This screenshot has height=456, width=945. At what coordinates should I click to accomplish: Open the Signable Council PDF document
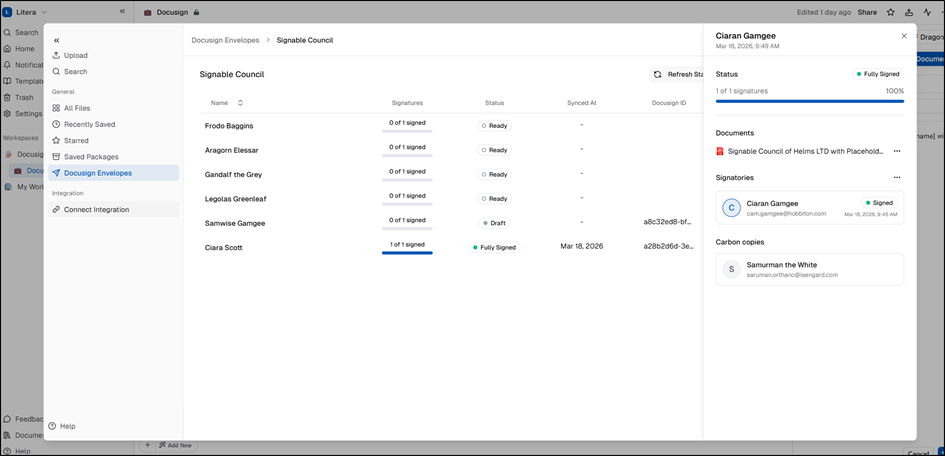pyautogui.click(x=805, y=151)
